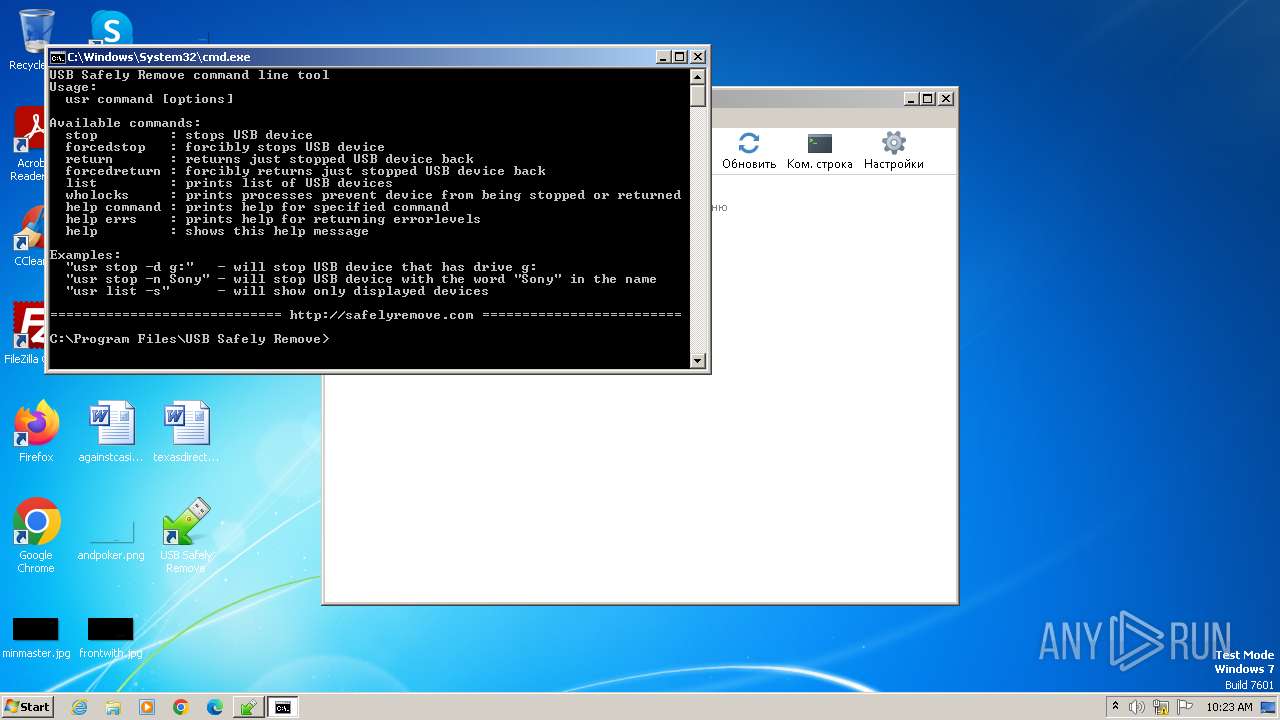Click 'usr list -s' example line
The width and height of the screenshot is (1280, 720).
[277, 291]
